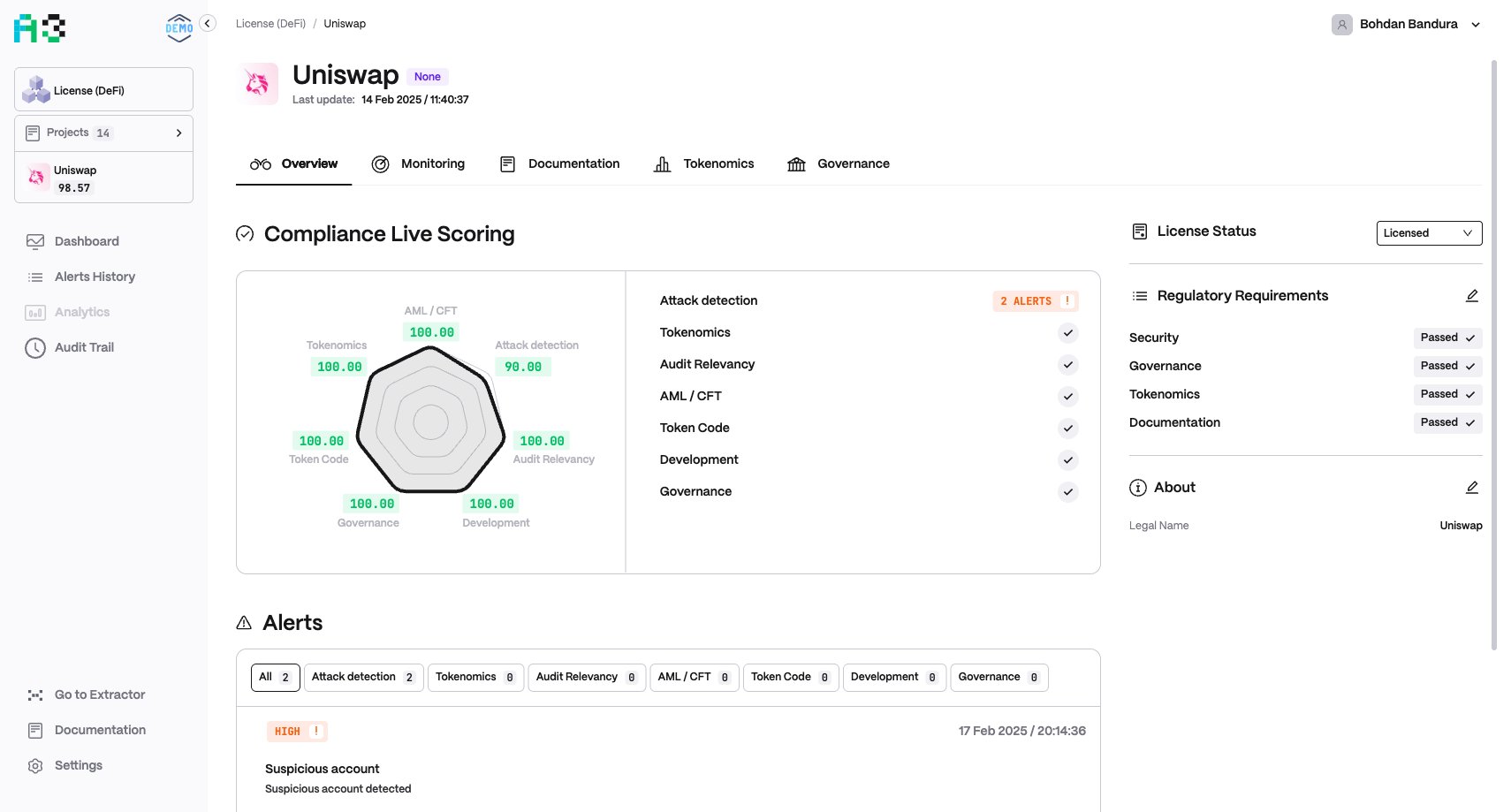Click the Dashboard icon
The height and width of the screenshot is (812, 1511).
point(35,241)
